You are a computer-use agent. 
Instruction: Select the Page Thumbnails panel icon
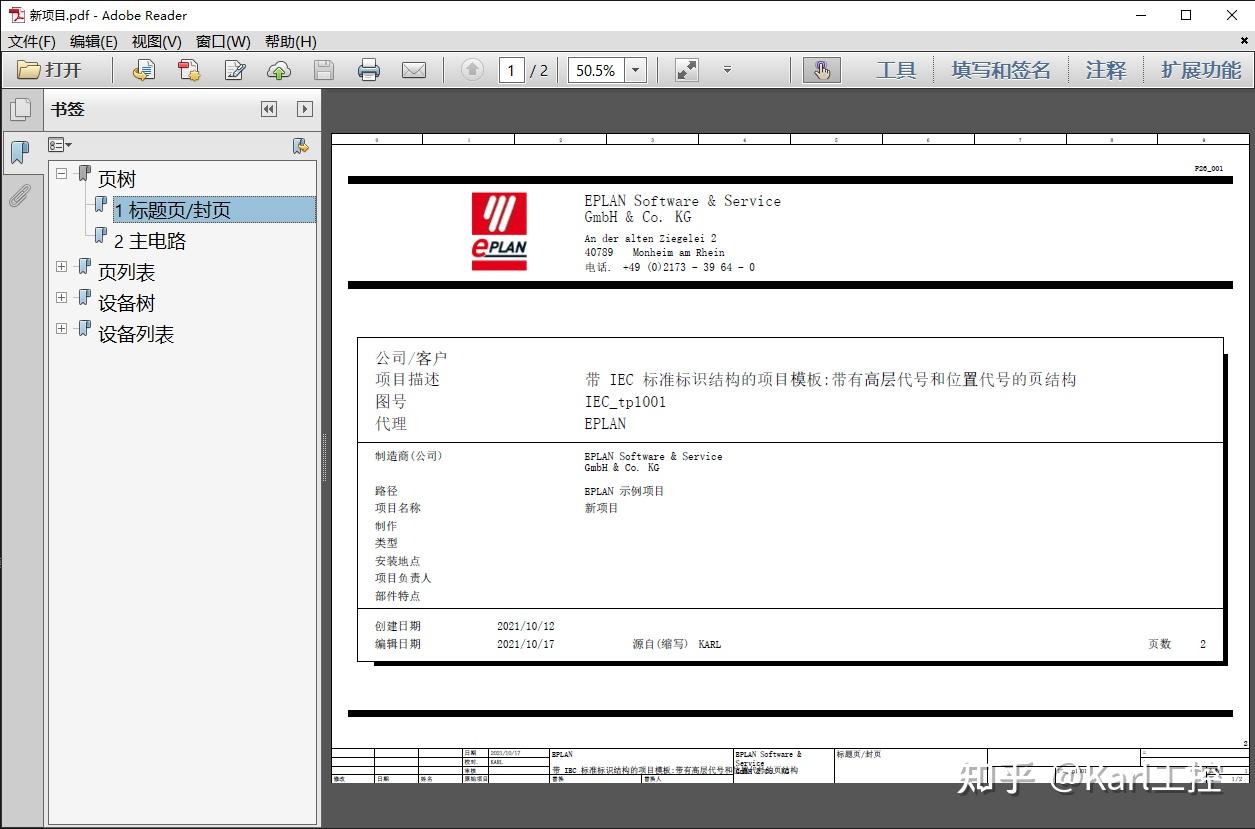[x=22, y=110]
